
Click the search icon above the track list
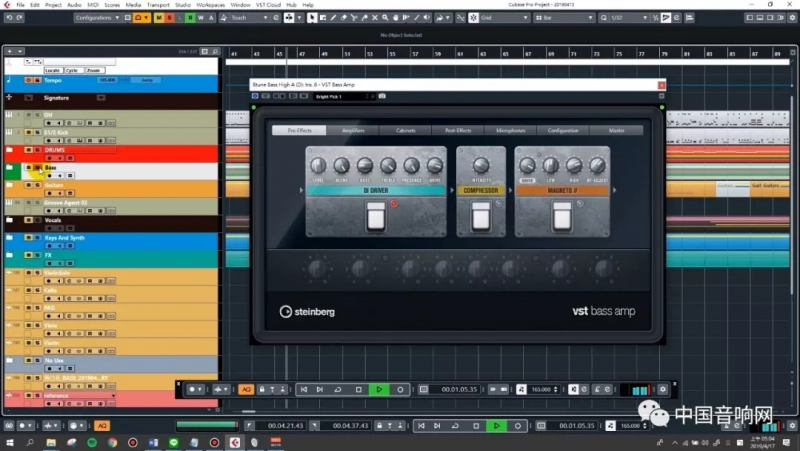(215, 51)
